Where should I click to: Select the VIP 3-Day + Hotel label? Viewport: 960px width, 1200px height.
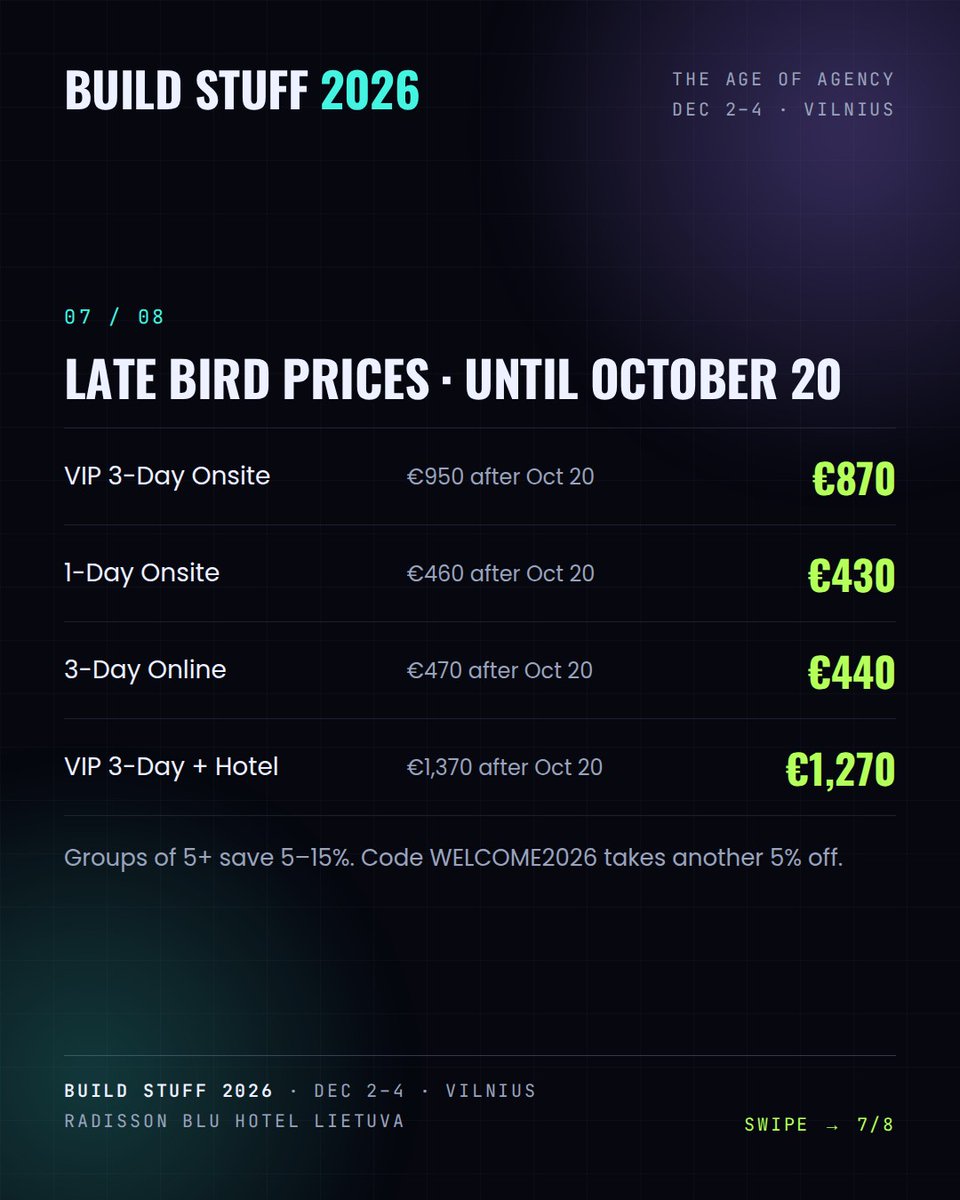coord(171,767)
